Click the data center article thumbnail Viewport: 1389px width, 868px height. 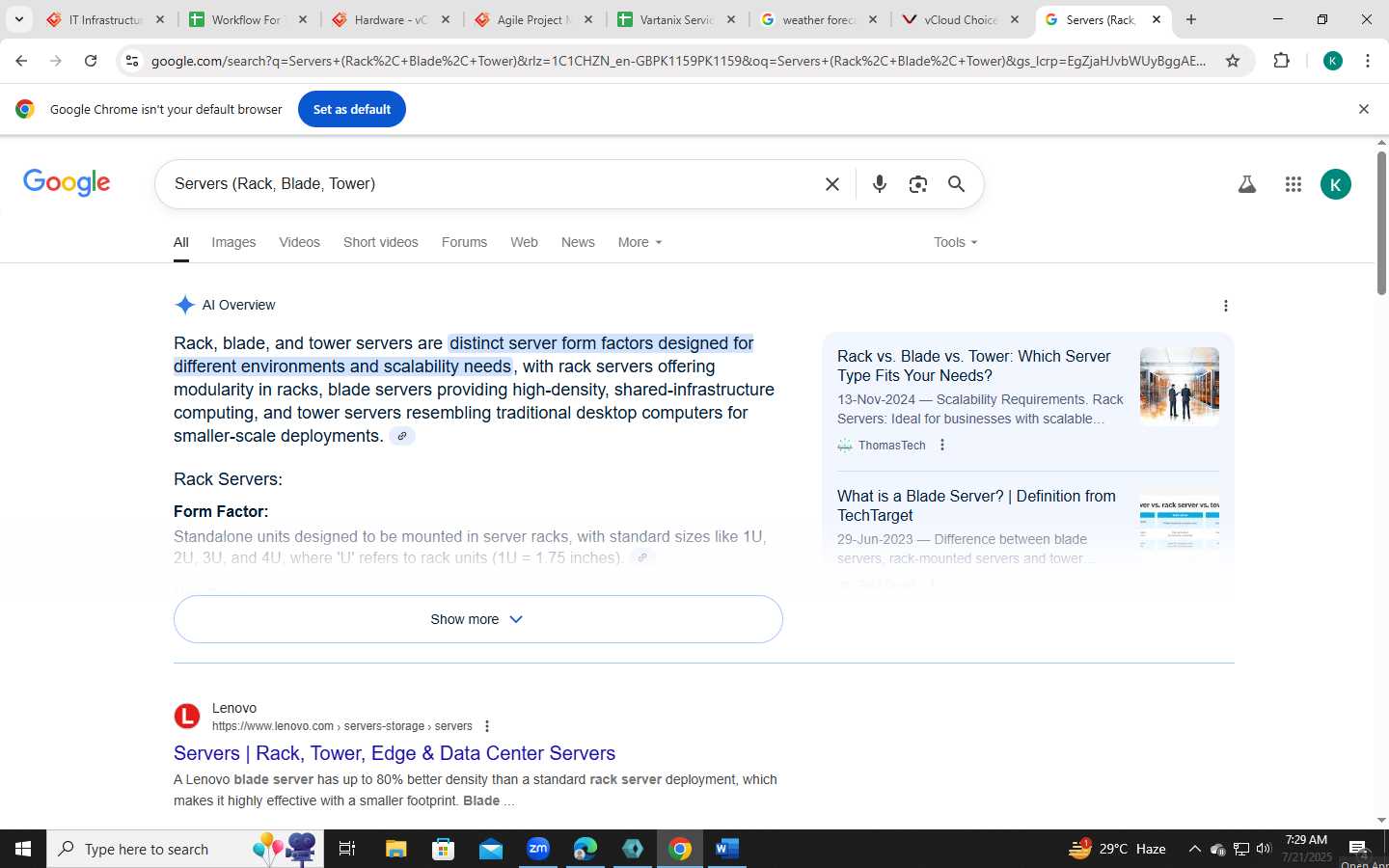(1179, 386)
